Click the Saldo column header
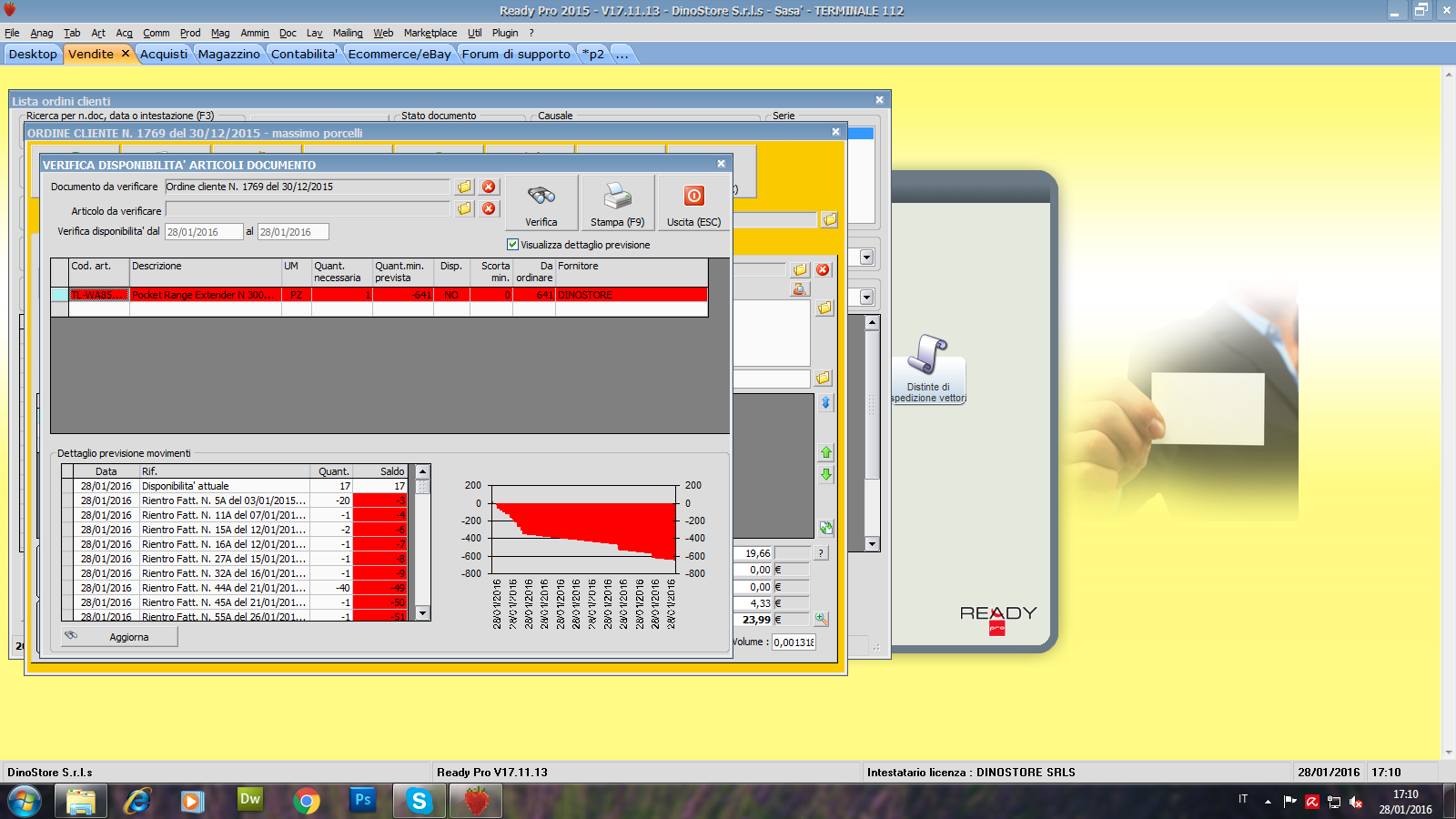This screenshot has height=819, width=1456. [x=380, y=471]
